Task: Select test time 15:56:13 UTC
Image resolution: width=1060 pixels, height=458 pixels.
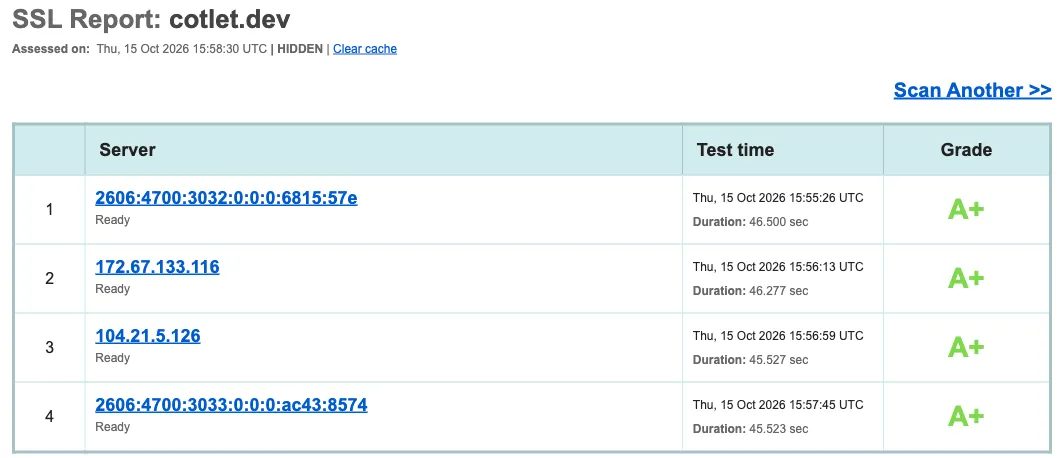Action: 778,267
